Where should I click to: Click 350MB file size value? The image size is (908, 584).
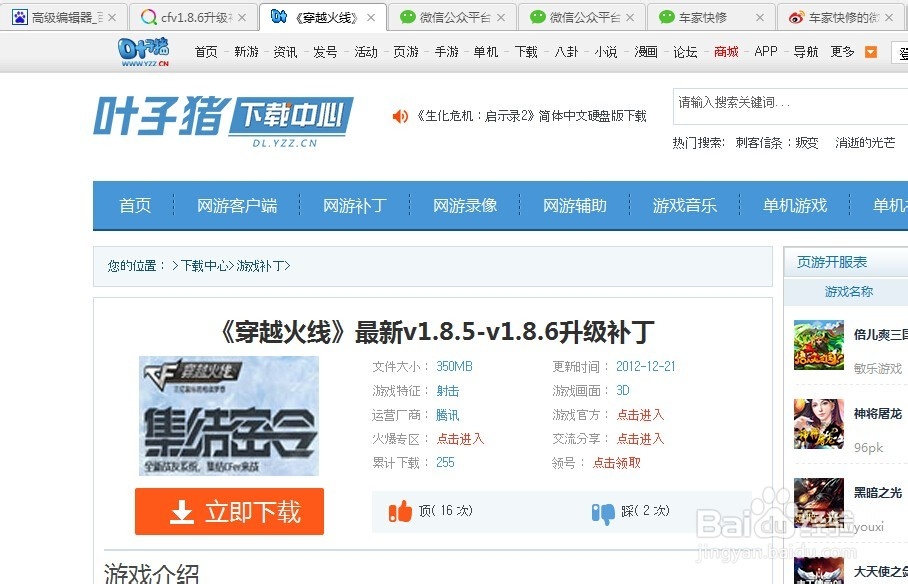click(x=455, y=367)
